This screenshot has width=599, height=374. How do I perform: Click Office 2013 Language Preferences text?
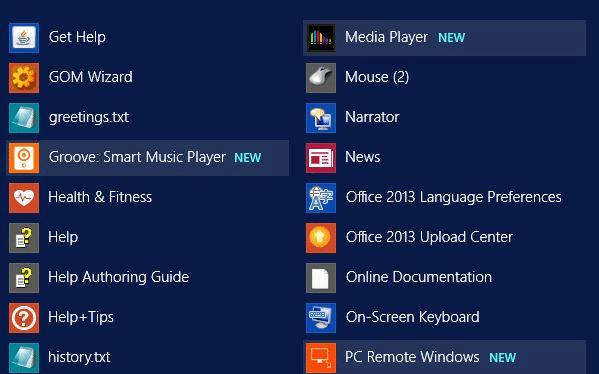pyautogui.click(x=453, y=198)
